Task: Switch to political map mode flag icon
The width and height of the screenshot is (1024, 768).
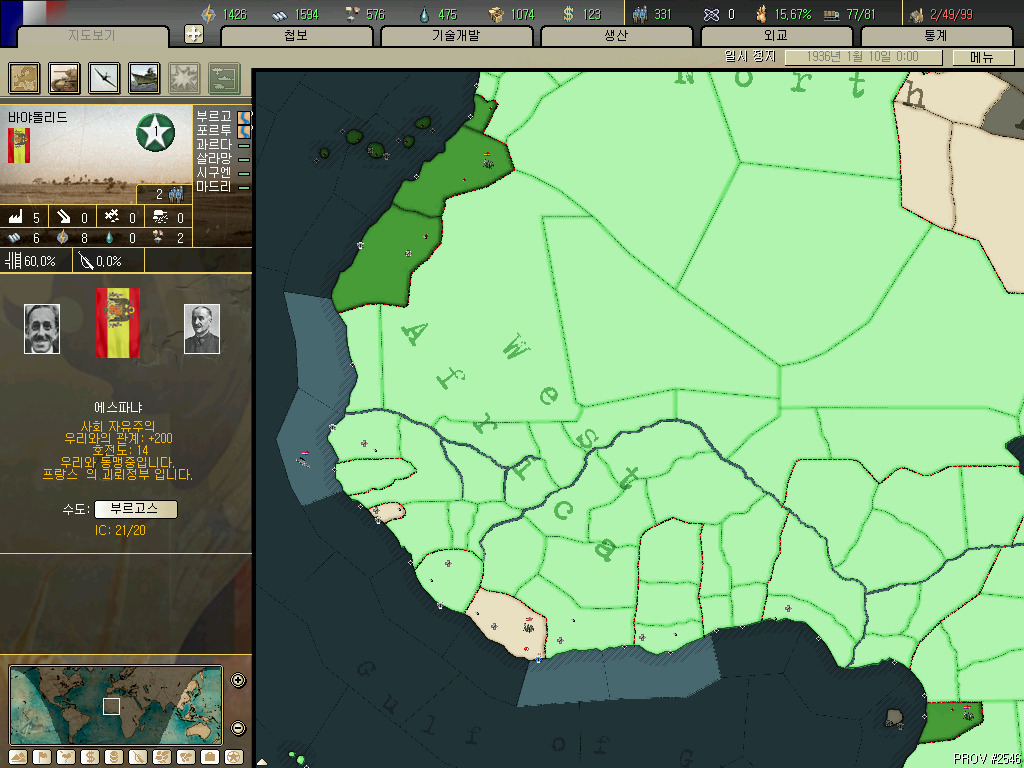Action: click(42, 757)
